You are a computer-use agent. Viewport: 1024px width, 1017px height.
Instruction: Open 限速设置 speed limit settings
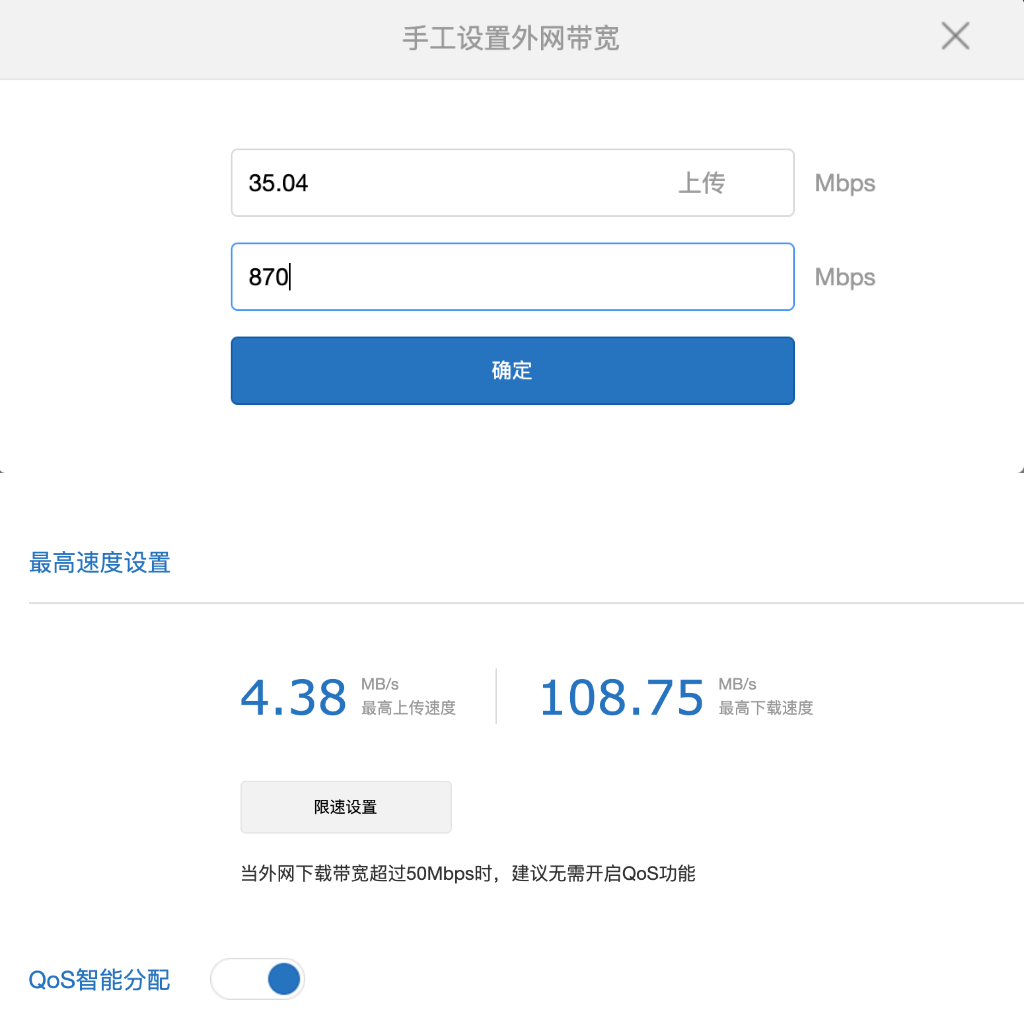pyautogui.click(x=345, y=807)
